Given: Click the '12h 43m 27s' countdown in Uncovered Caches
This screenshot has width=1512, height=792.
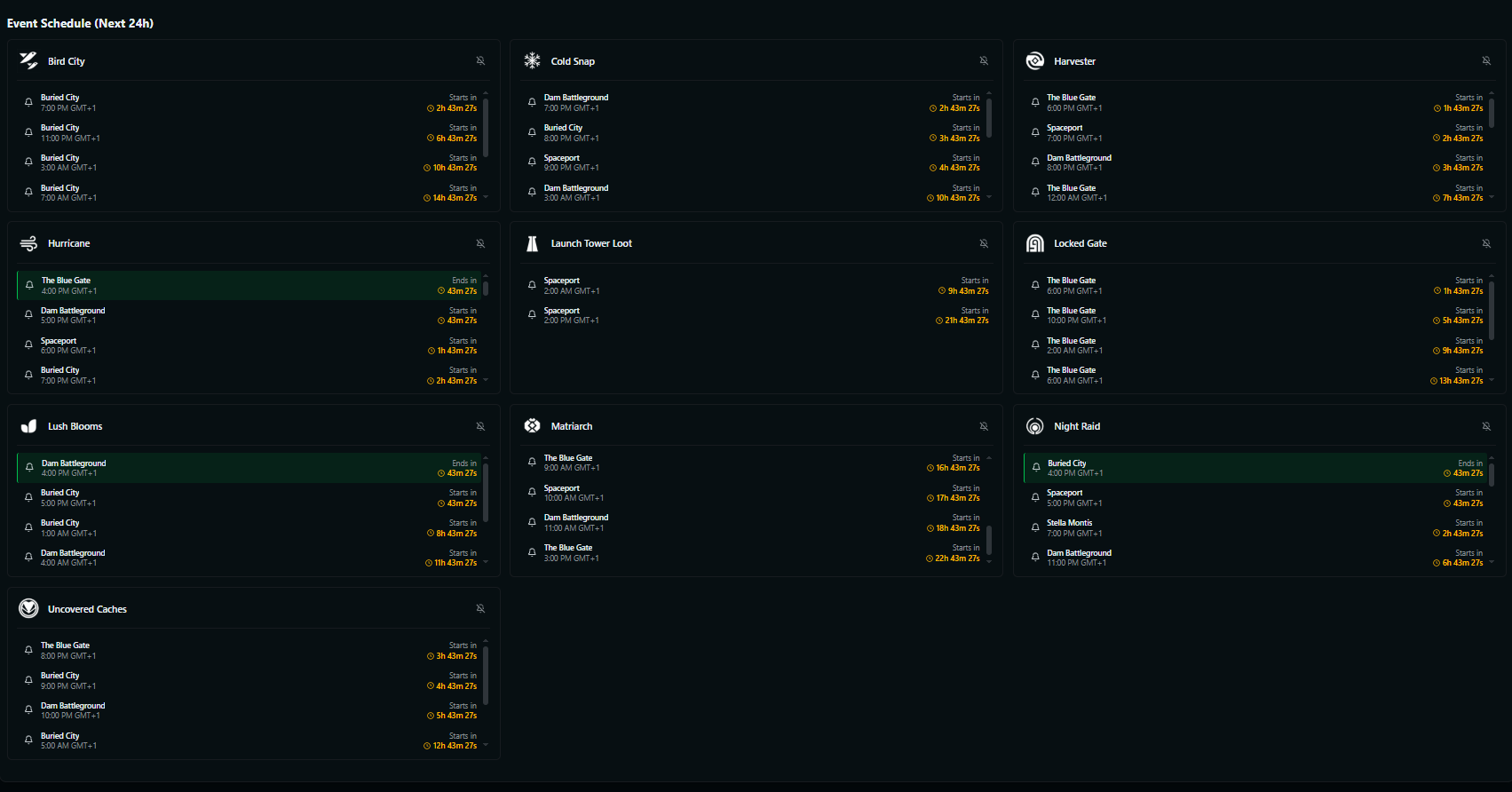Looking at the screenshot, I should pyautogui.click(x=455, y=746).
